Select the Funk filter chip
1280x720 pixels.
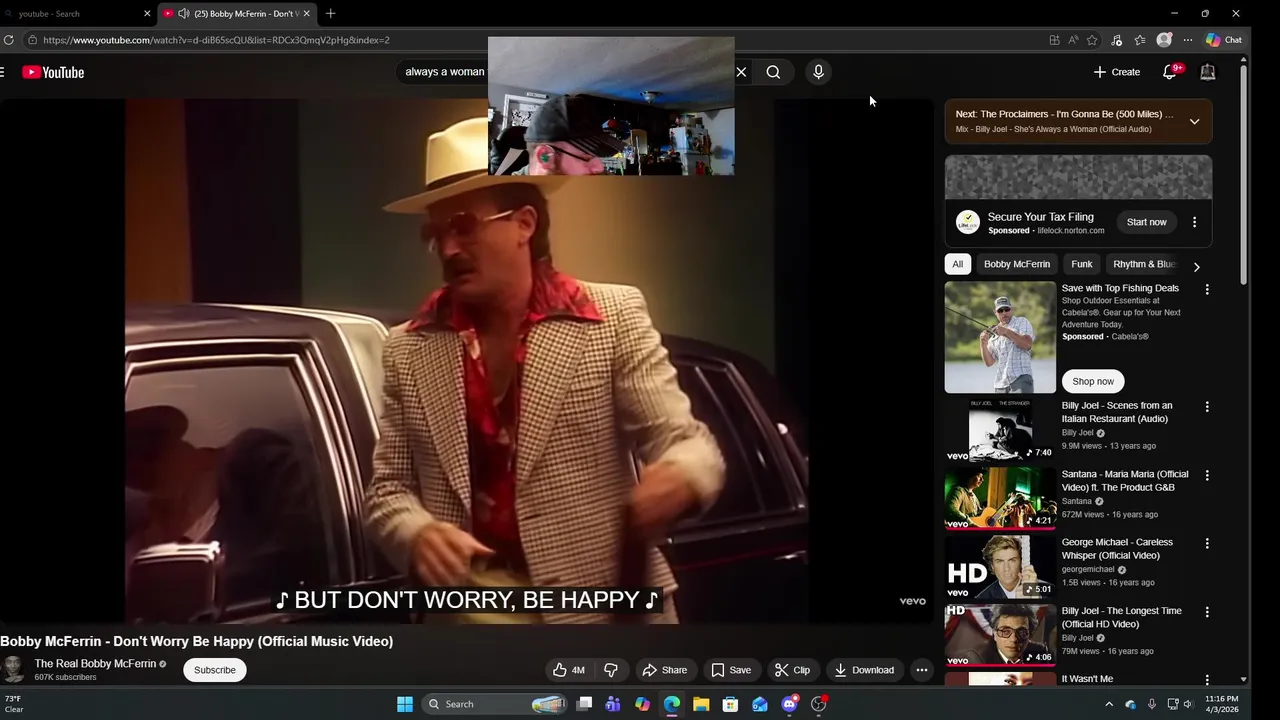[1082, 264]
